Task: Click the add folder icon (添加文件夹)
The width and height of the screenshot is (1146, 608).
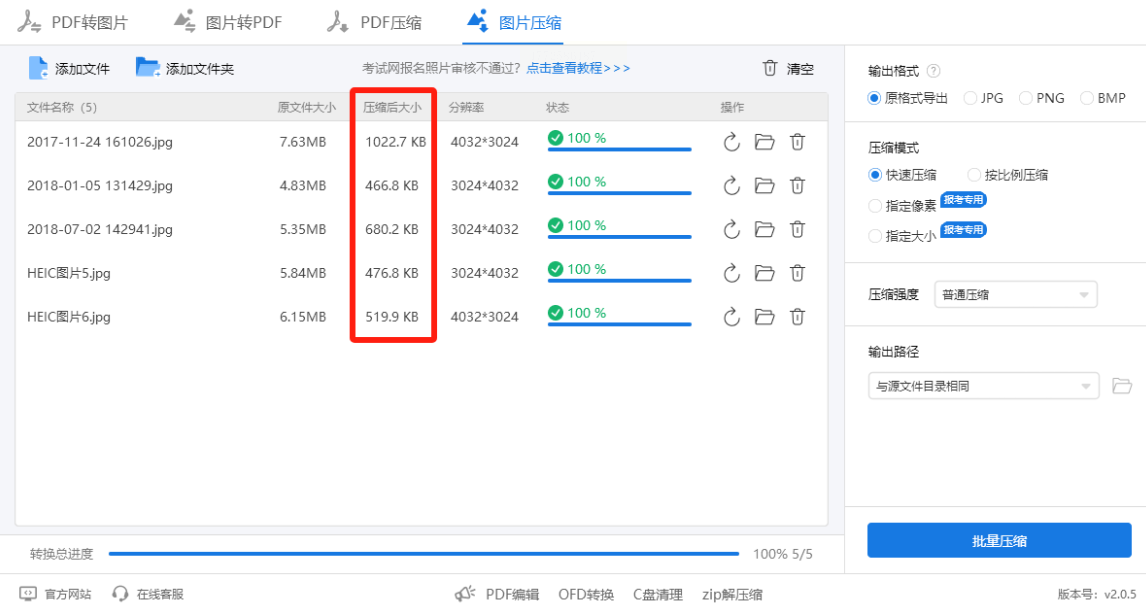Action: pyautogui.click(x=148, y=68)
